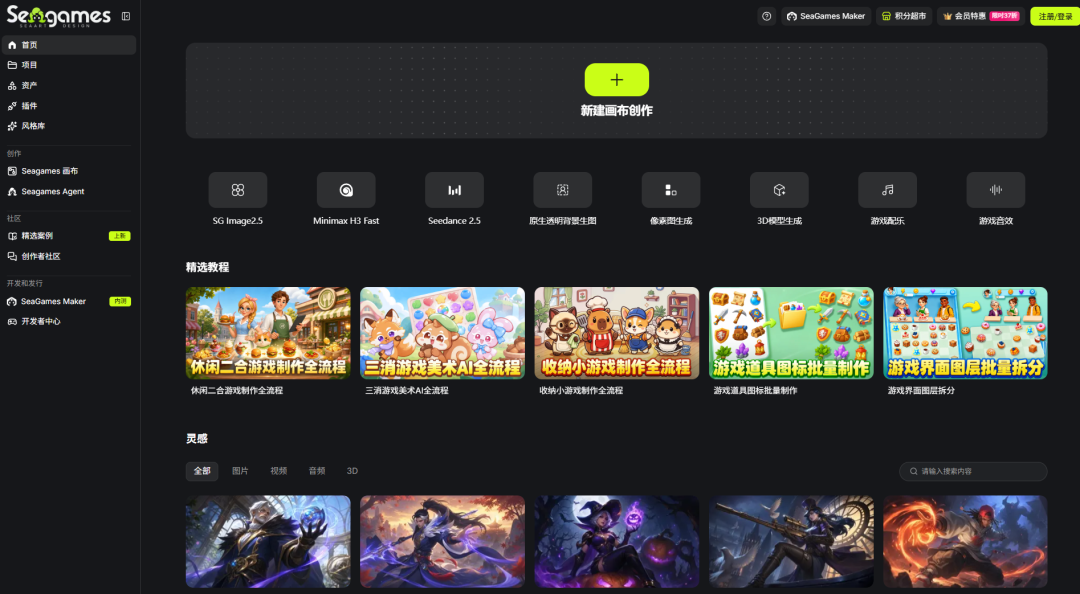This screenshot has width=1080, height=594.
Task: Open the help question mark icon
Action: coord(766,16)
